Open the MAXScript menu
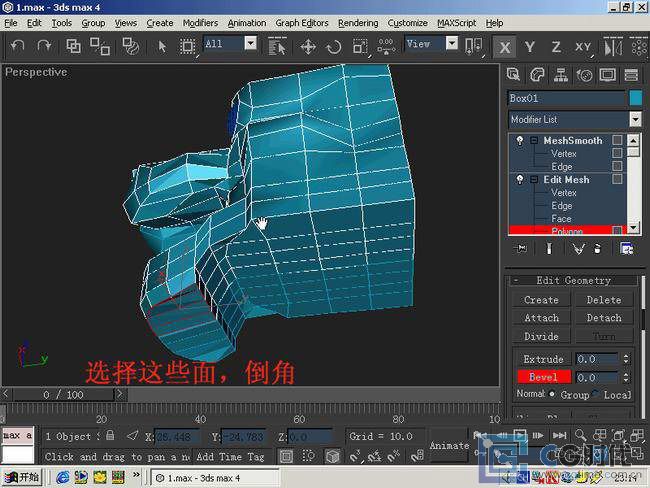 tap(456, 23)
